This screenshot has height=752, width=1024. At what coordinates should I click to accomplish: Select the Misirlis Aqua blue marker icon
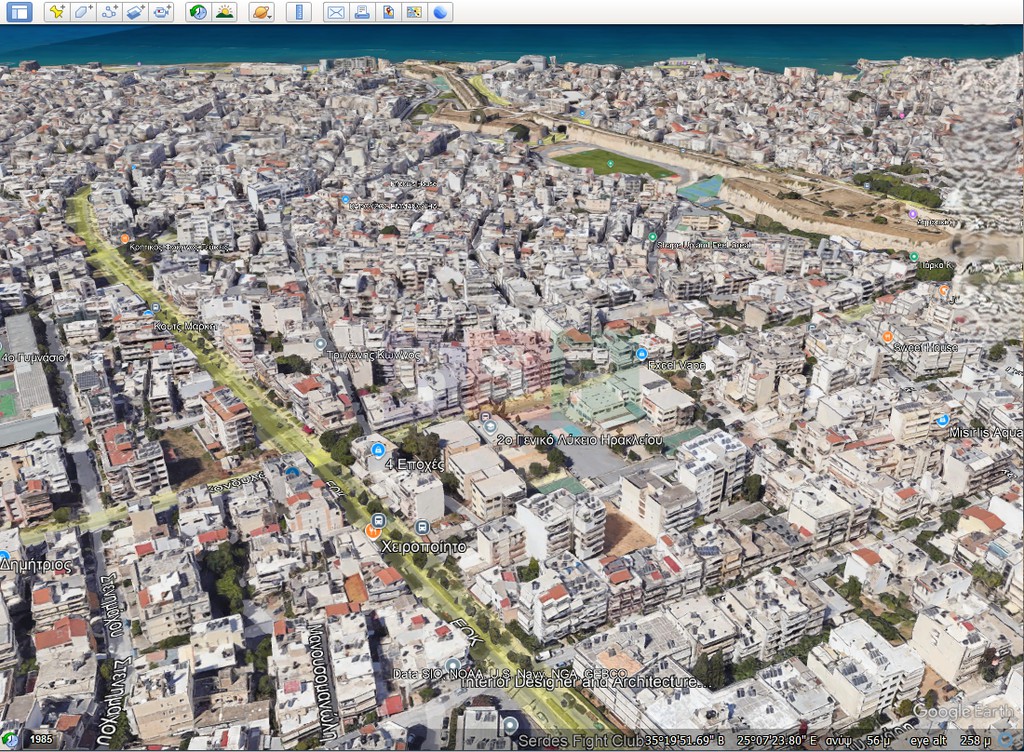coord(942,420)
